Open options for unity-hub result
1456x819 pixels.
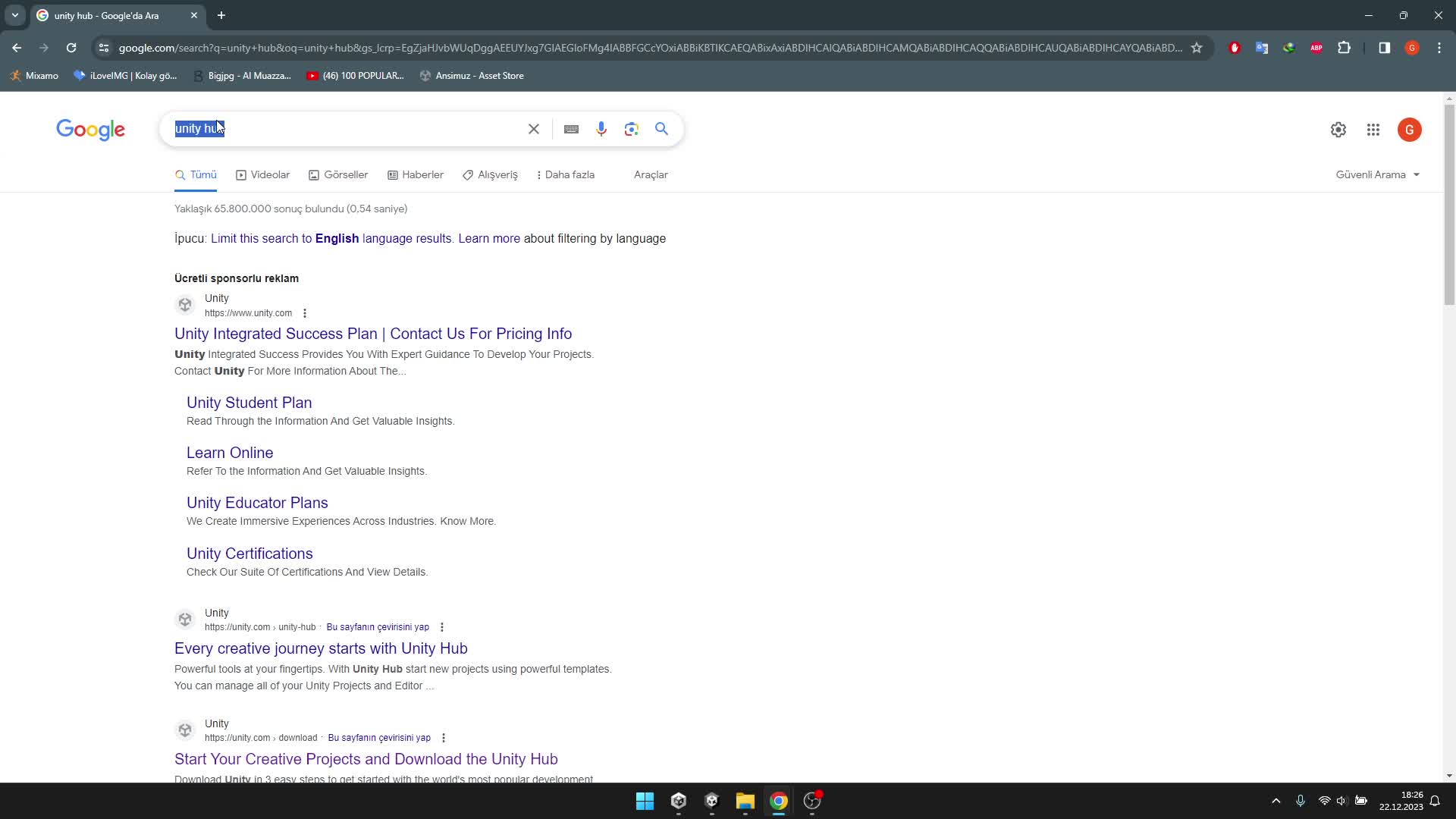(x=442, y=627)
